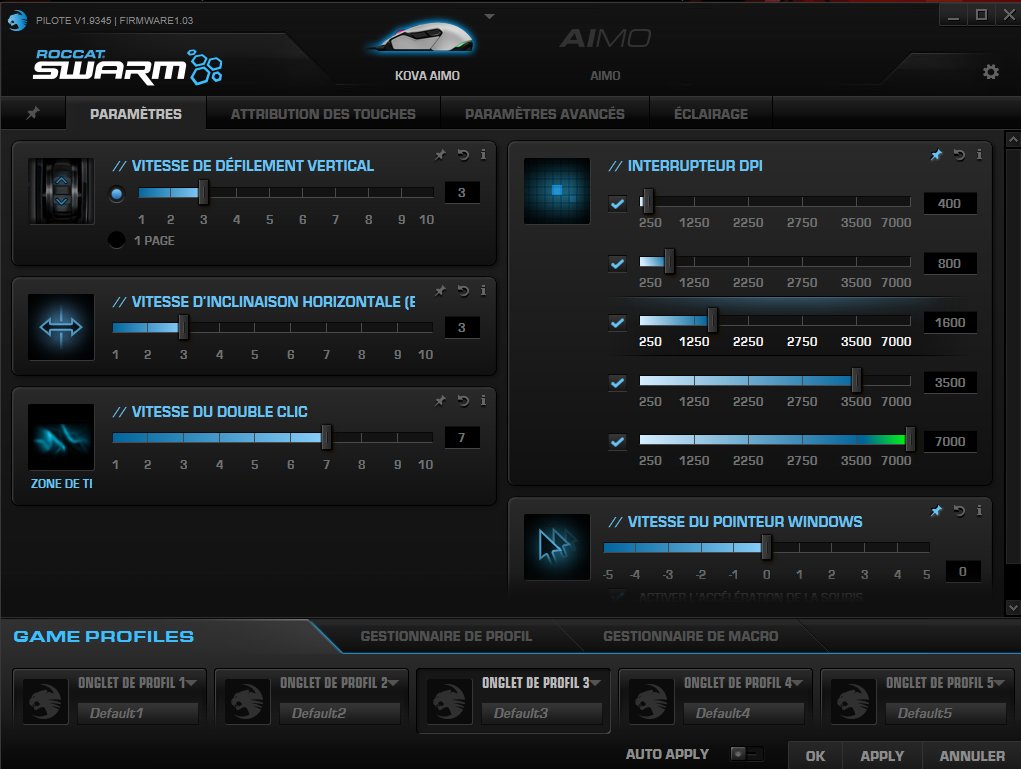Switch to the Attribution des touches tab
The width and height of the screenshot is (1021, 769).
coord(323,114)
